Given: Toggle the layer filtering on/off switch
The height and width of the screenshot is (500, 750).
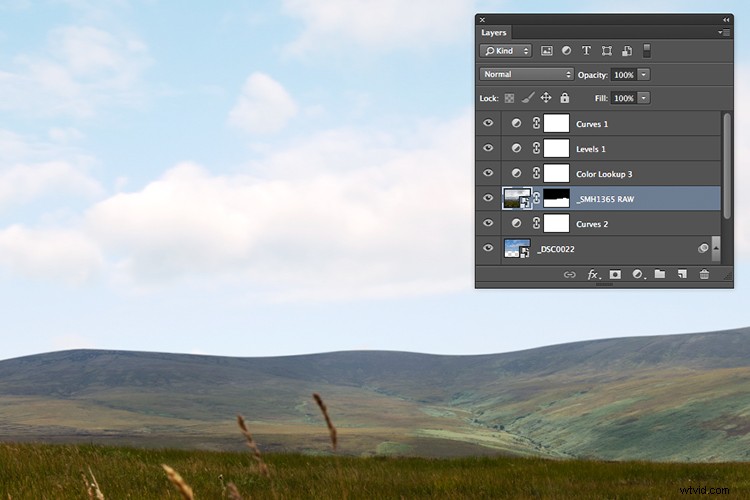Looking at the screenshot, I should (x=646, y=51).
